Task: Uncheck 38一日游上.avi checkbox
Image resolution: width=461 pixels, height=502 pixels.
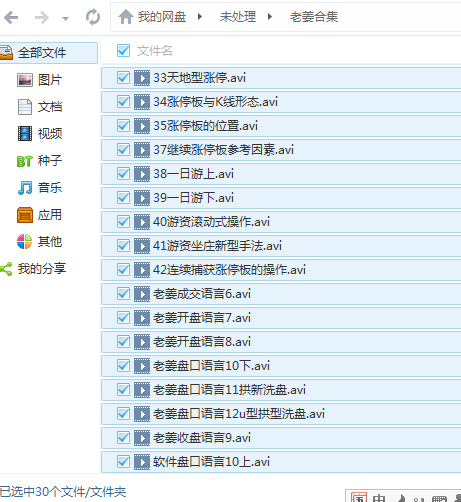Action: (x=123, y=174)
